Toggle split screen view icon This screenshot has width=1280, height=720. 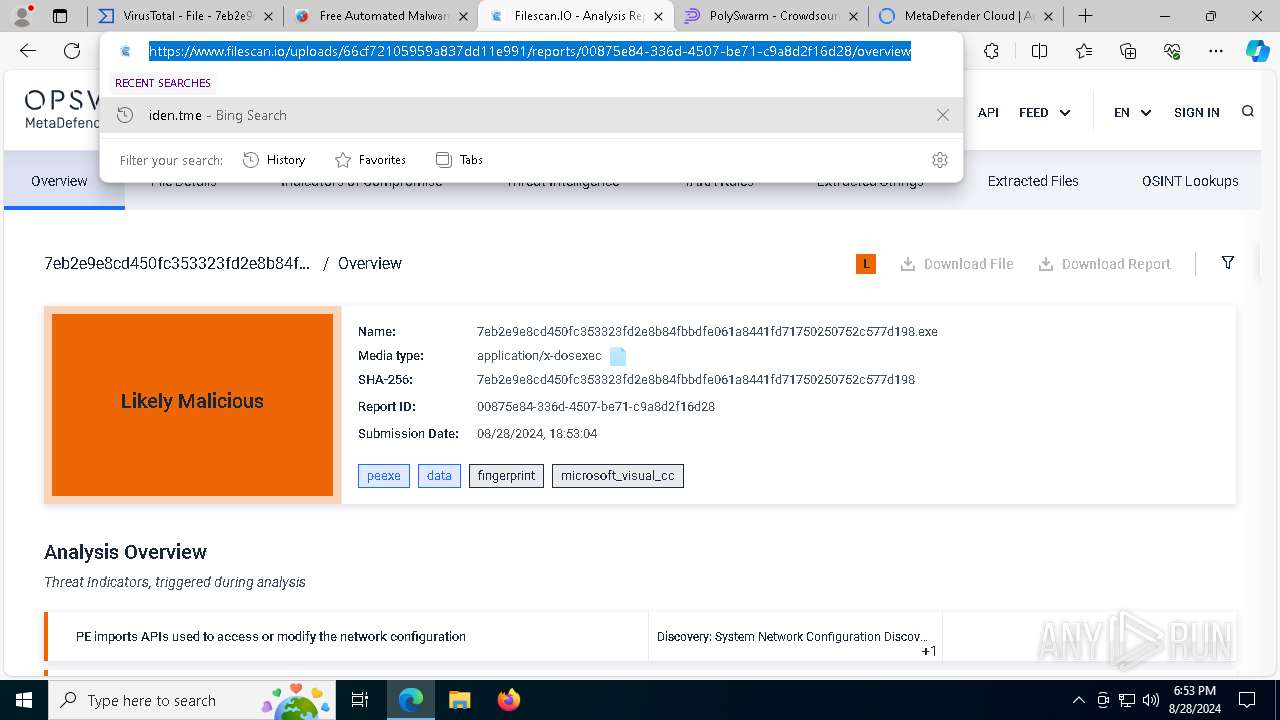coord(1039,51)
